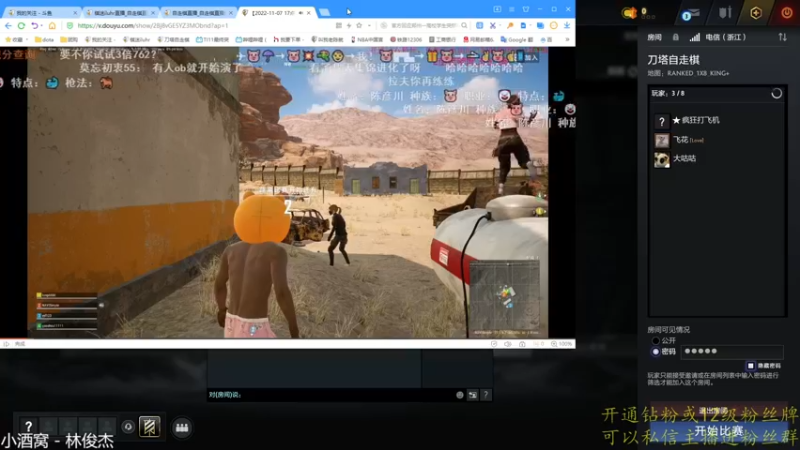This screenshot has height=450, width=800.
Task: Expand the bookmarks bar overflow chevron
Action: tap(567, 39)
